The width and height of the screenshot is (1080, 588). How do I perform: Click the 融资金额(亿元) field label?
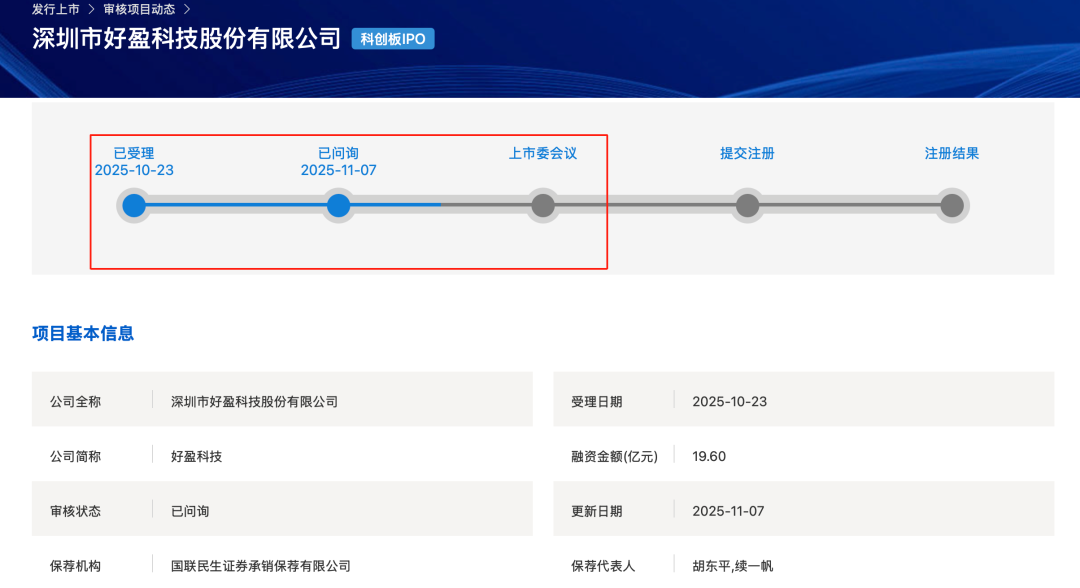614,456
